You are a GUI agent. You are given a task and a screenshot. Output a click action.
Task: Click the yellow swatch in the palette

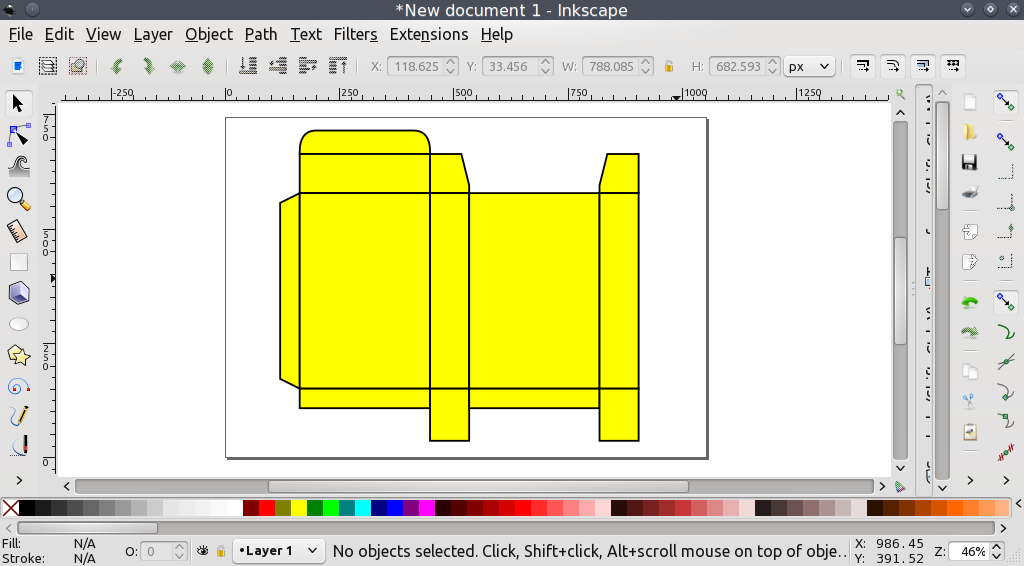pos(299,508)
